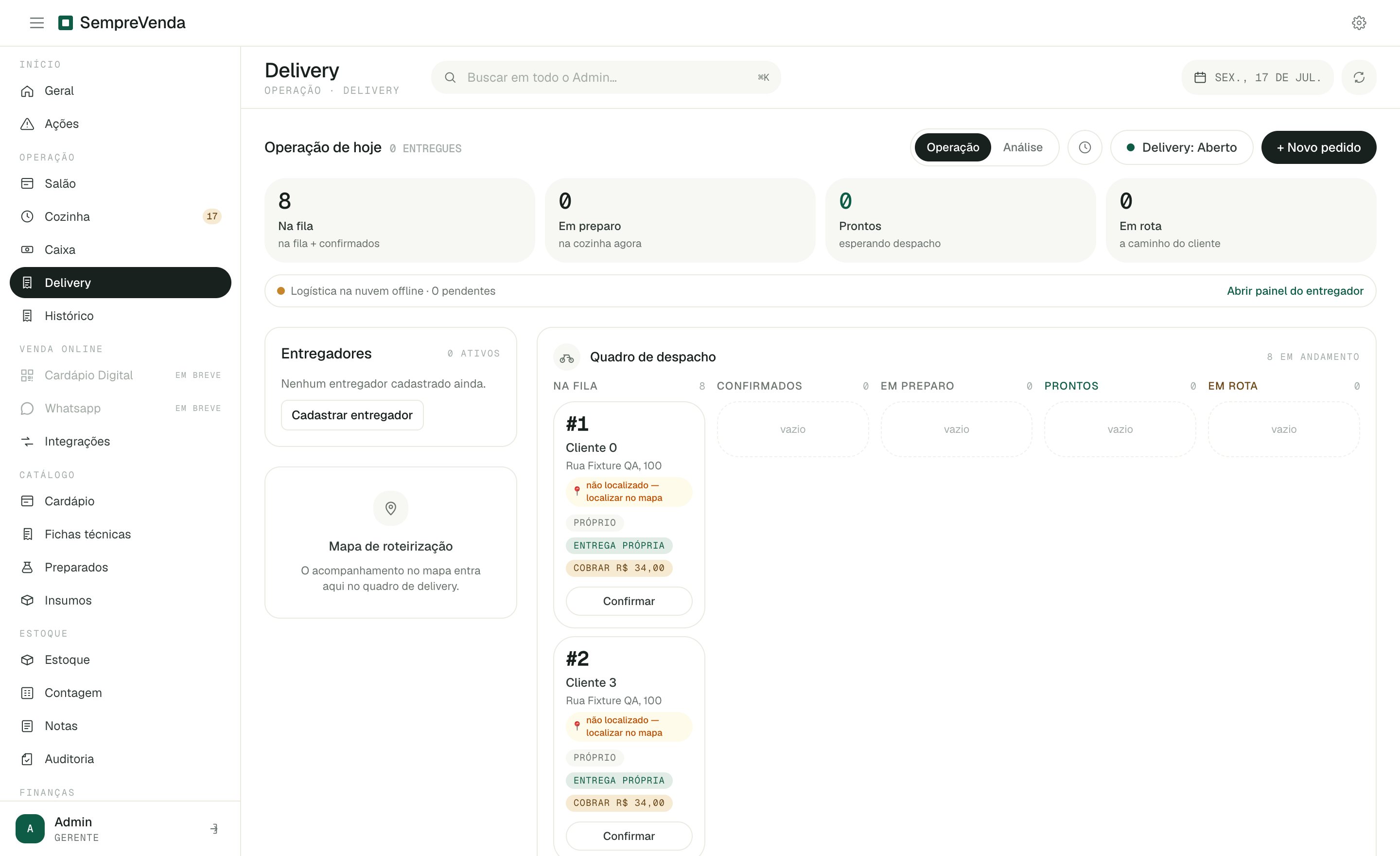Image resolution: width=1400 pixels, height=856 pixels.
Task: Click the refresh icon near the date
Action: pyautogui.click(x=1359, y=77)
